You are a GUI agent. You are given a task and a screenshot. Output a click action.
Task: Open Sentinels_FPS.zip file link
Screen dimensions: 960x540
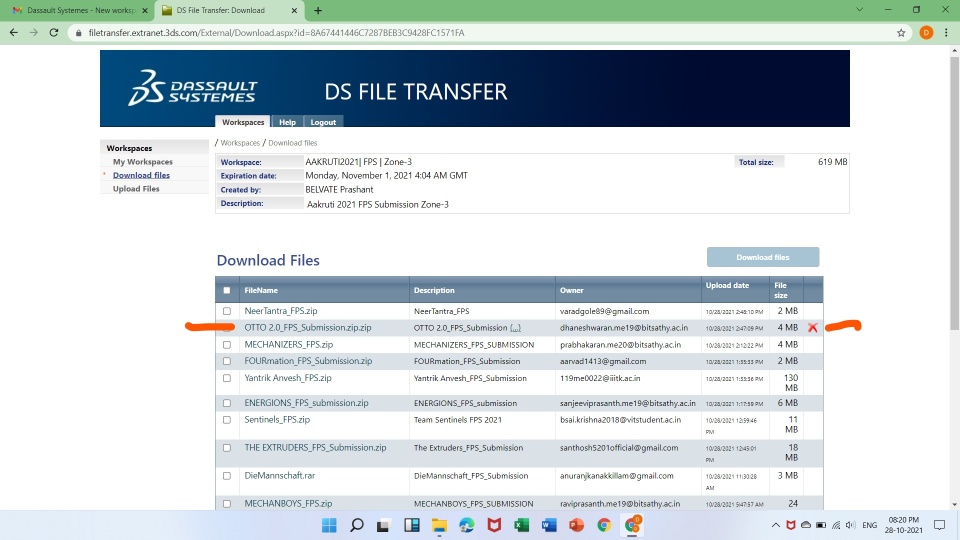[x=277, y=419]
